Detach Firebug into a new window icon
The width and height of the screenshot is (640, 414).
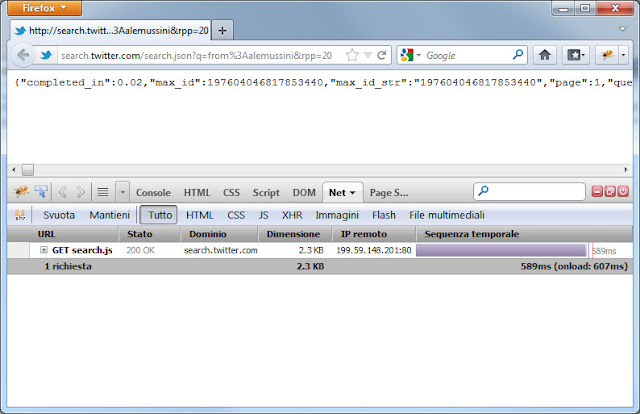pos(610,191)
